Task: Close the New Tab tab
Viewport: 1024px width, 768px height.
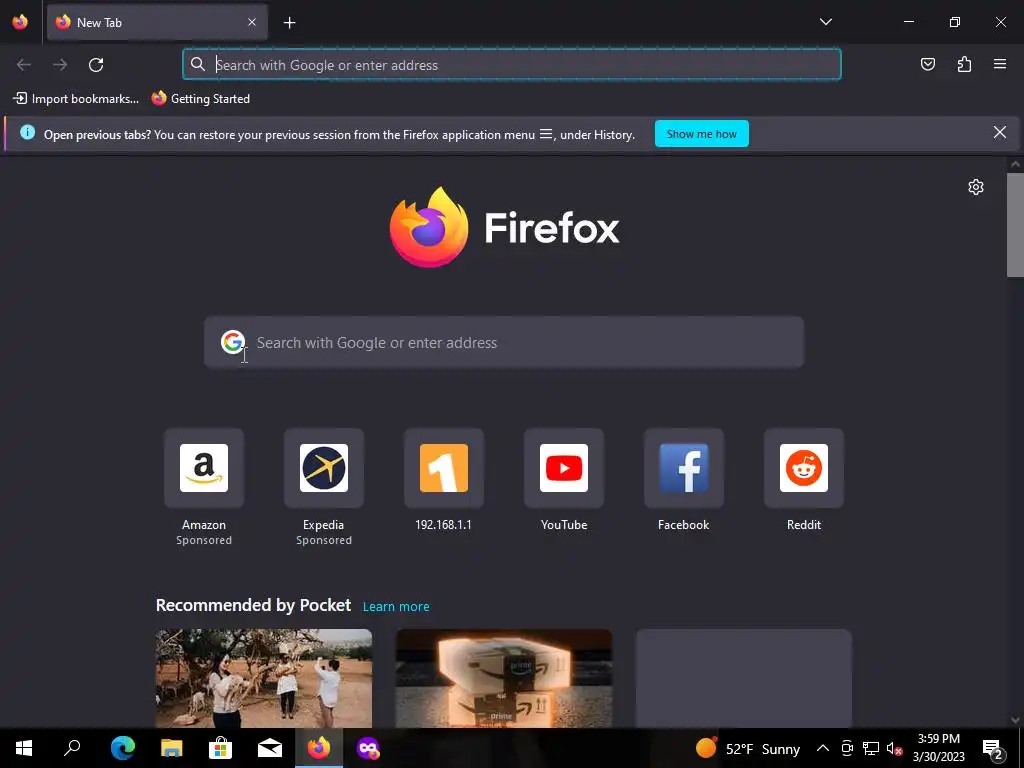Action: click(x=252, y=22)
